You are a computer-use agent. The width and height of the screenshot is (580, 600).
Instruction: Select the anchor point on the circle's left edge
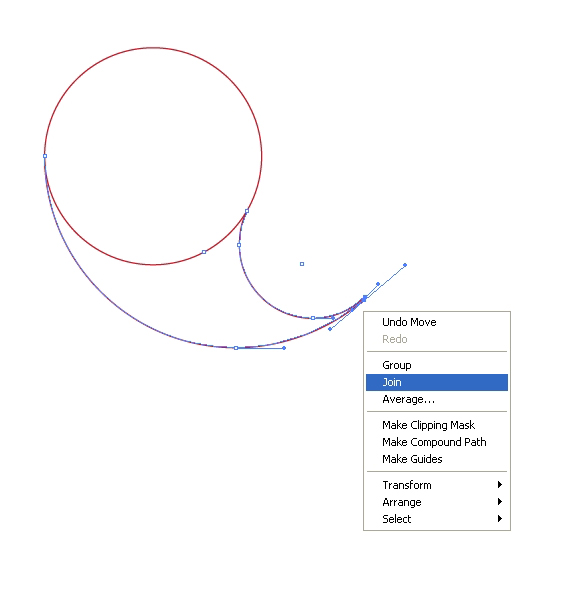[x=45, y=156]
